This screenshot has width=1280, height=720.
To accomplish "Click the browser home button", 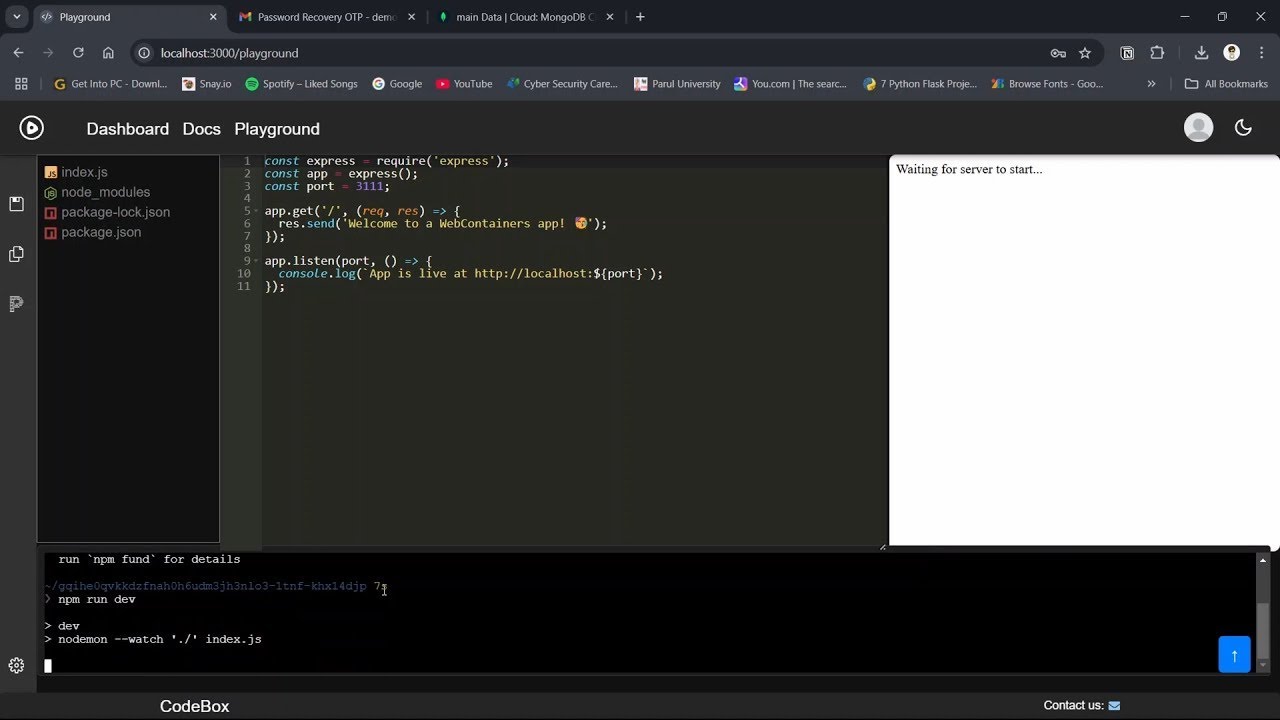I will pos(108,53).
